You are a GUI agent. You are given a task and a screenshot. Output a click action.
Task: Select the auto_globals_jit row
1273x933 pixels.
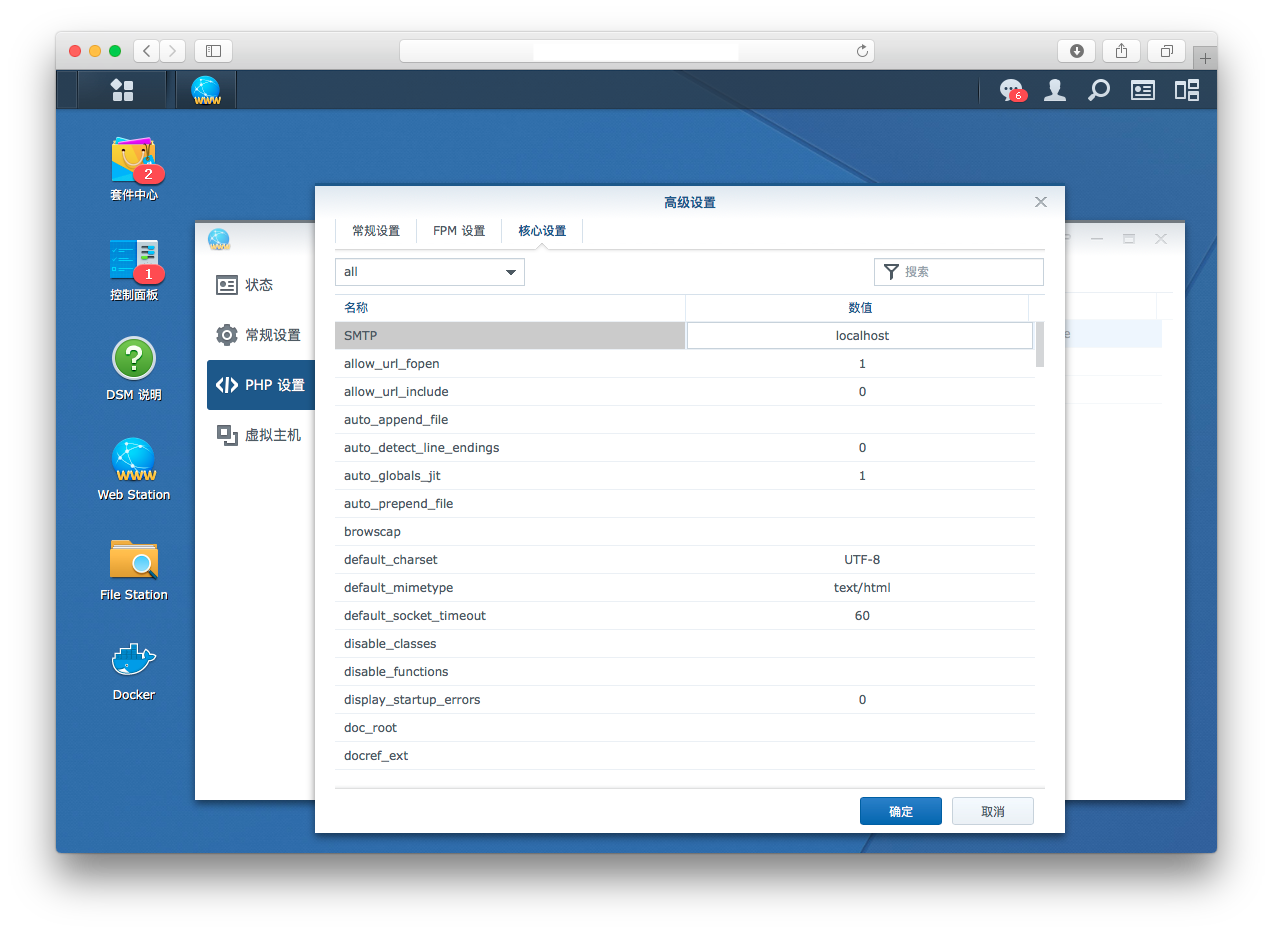click(x=684, y=476)
